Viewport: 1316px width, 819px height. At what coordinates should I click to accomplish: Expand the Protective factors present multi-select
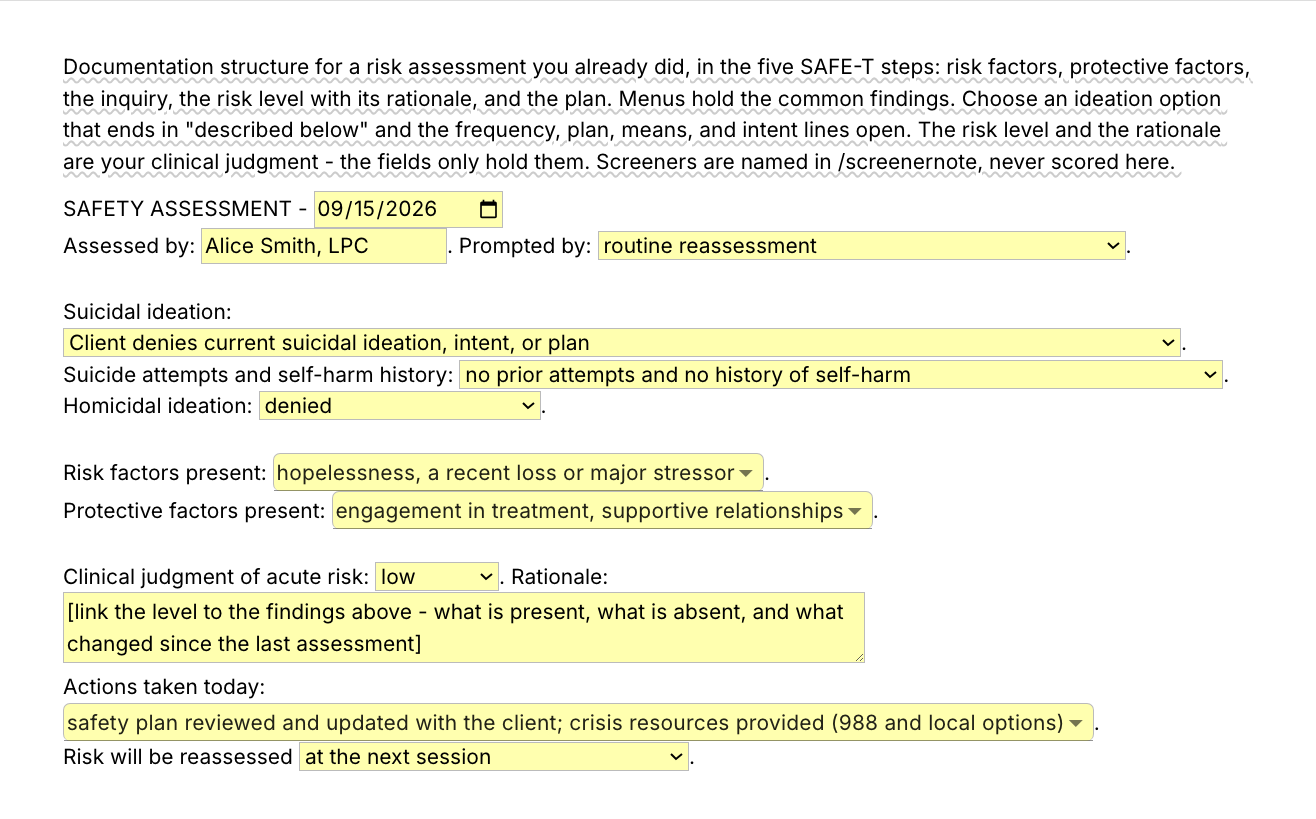602,511
